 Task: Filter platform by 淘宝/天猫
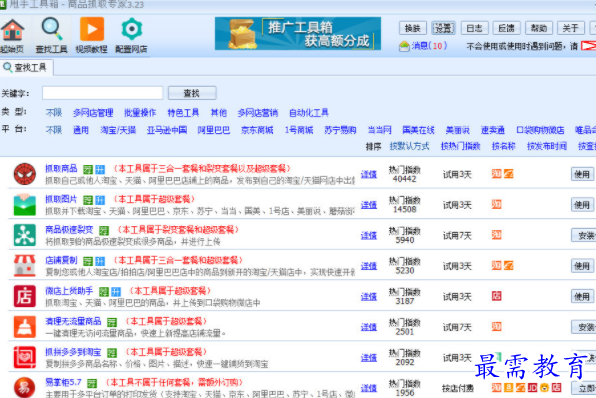[118, 130]
